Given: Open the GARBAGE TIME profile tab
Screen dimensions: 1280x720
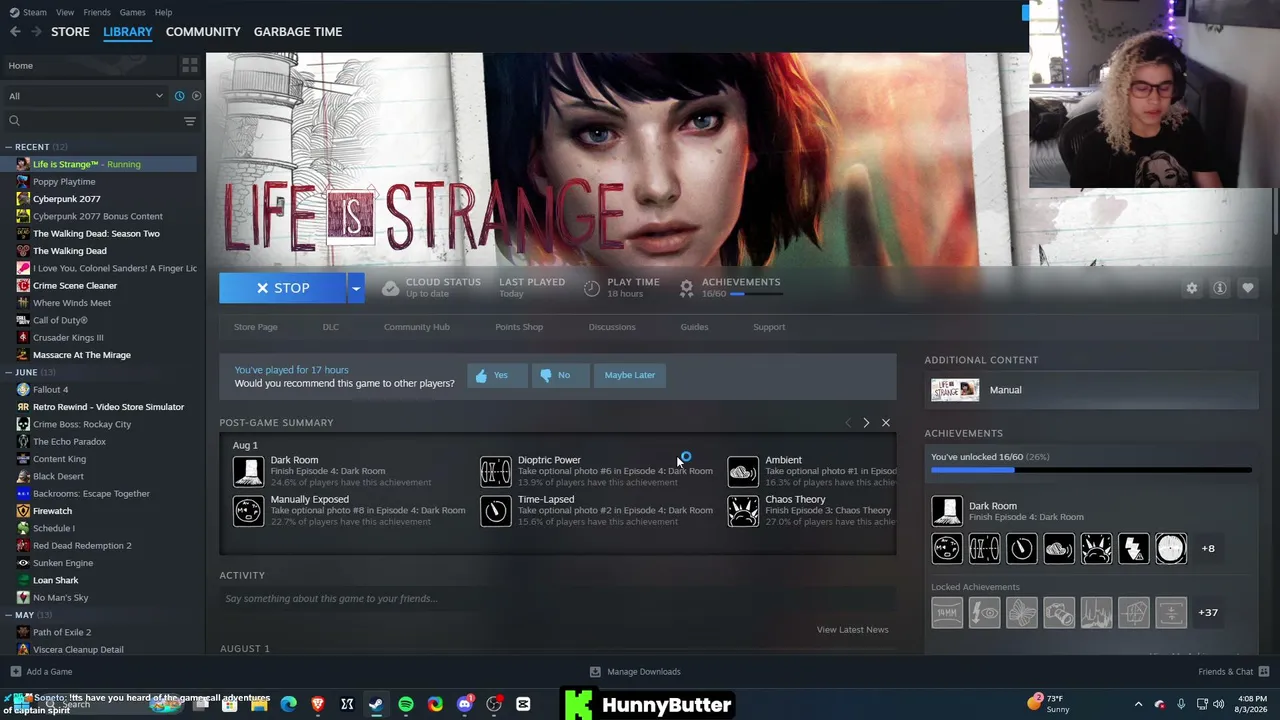Looking at the screenshot, I should pos(298,32).
